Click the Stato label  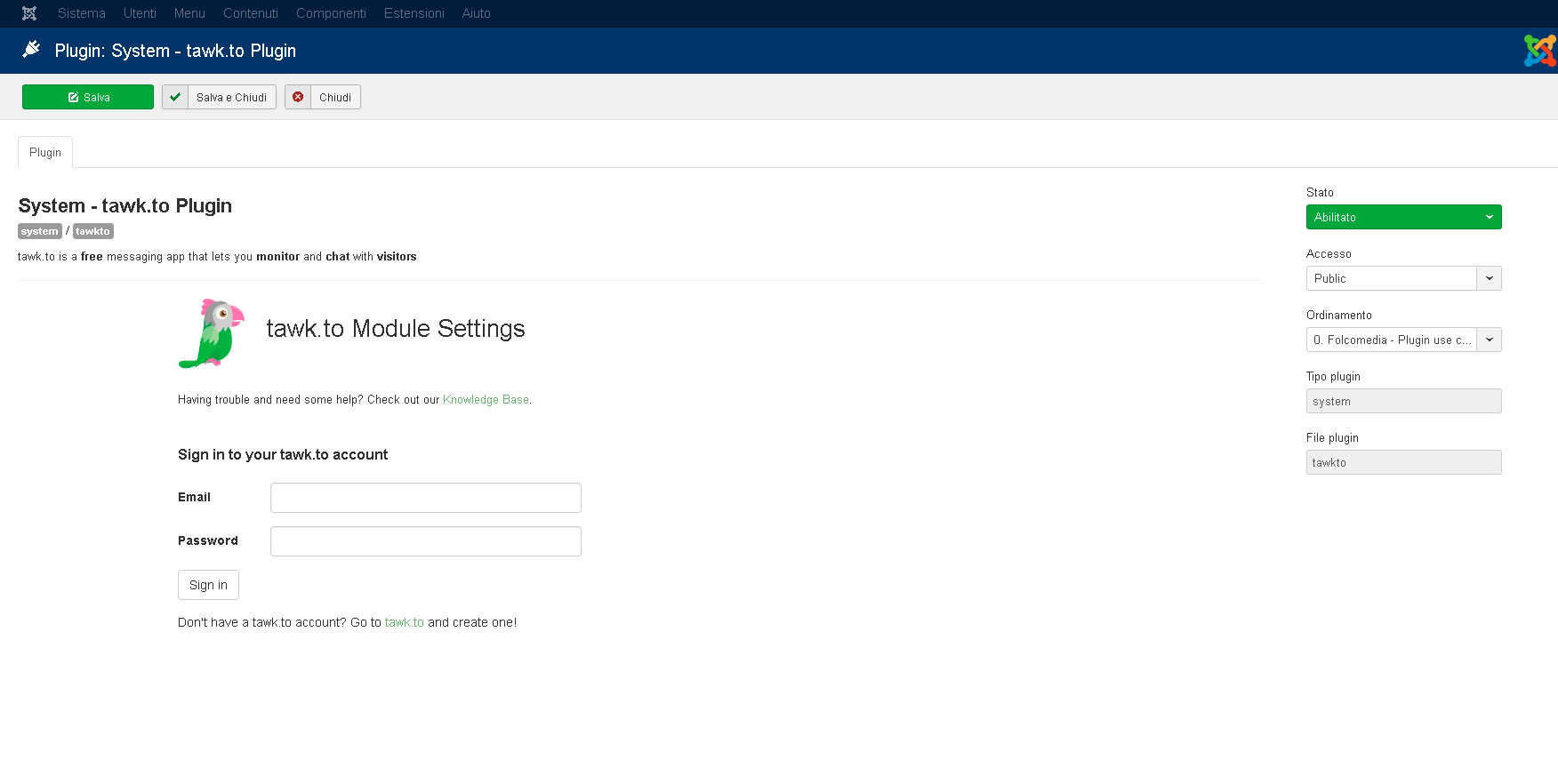click(1320, 192)
